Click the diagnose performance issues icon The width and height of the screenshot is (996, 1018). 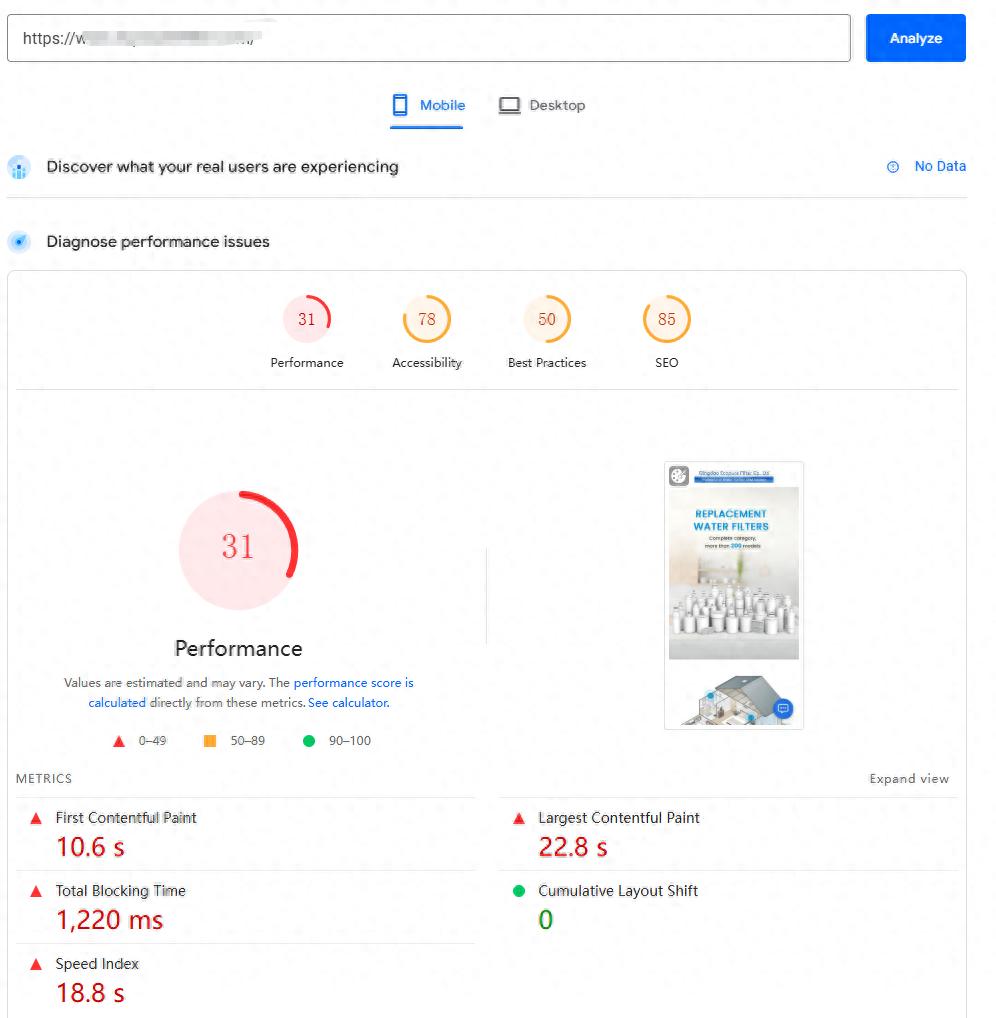click(x=19, y=242)
